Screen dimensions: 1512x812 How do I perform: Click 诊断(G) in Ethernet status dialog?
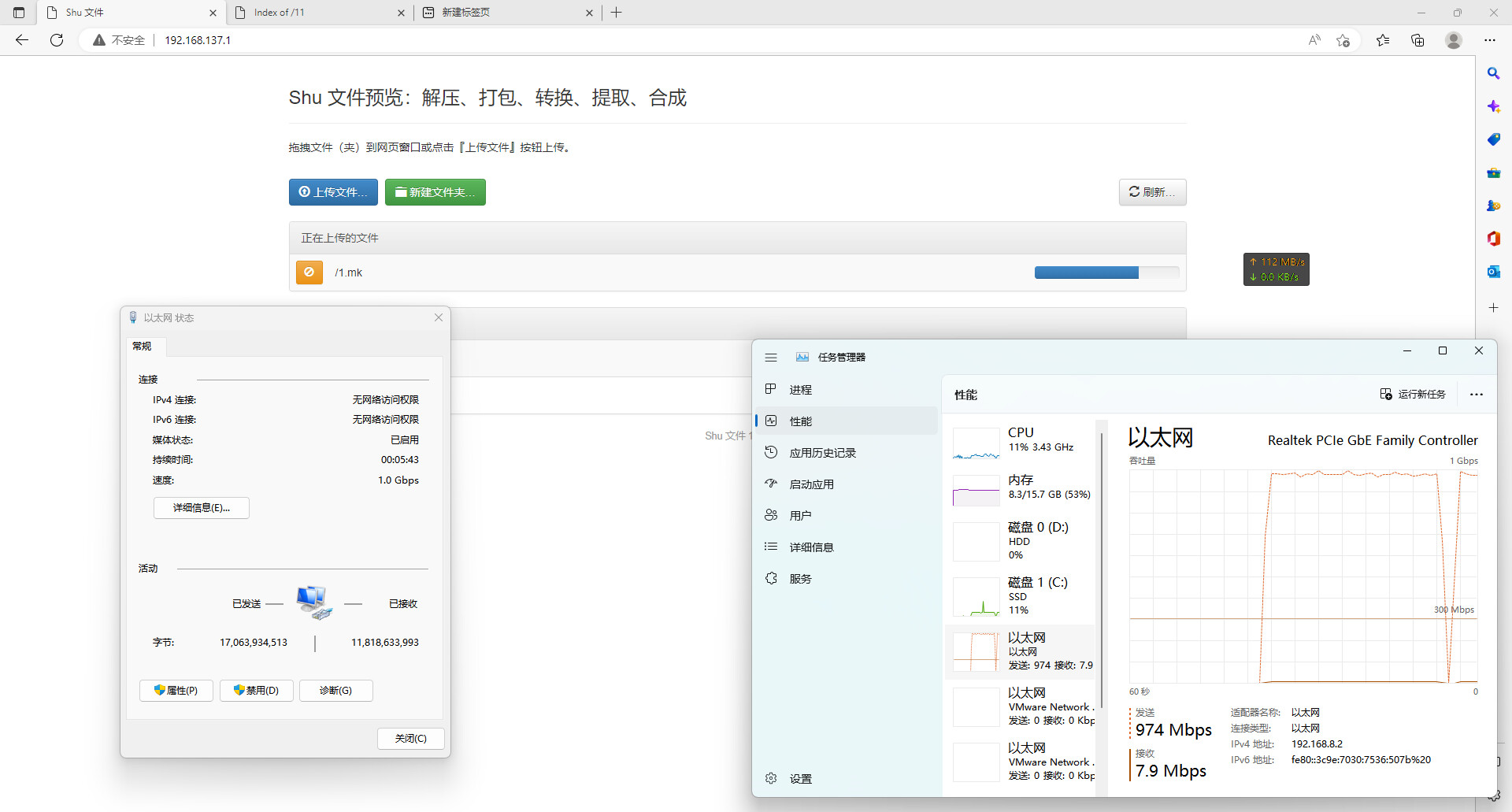pos(335,691)
